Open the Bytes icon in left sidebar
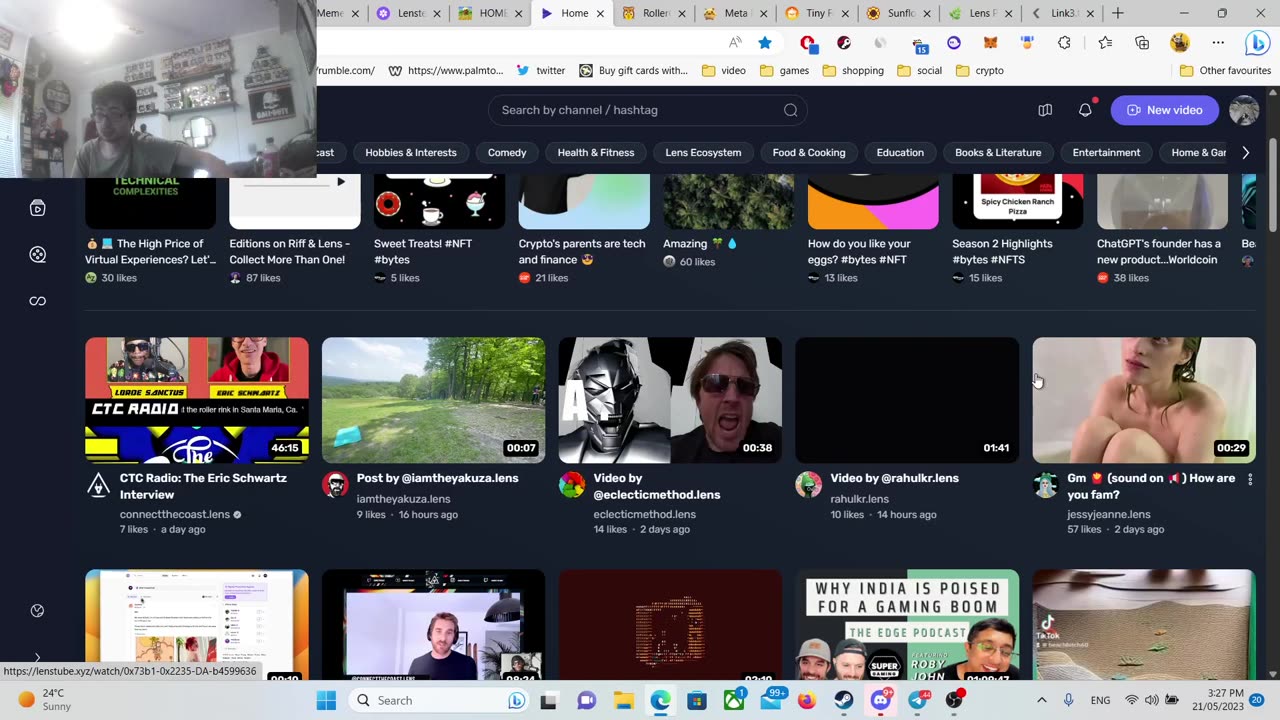The height and width of the screenshot is (720, 1280). tap(37, 208)
